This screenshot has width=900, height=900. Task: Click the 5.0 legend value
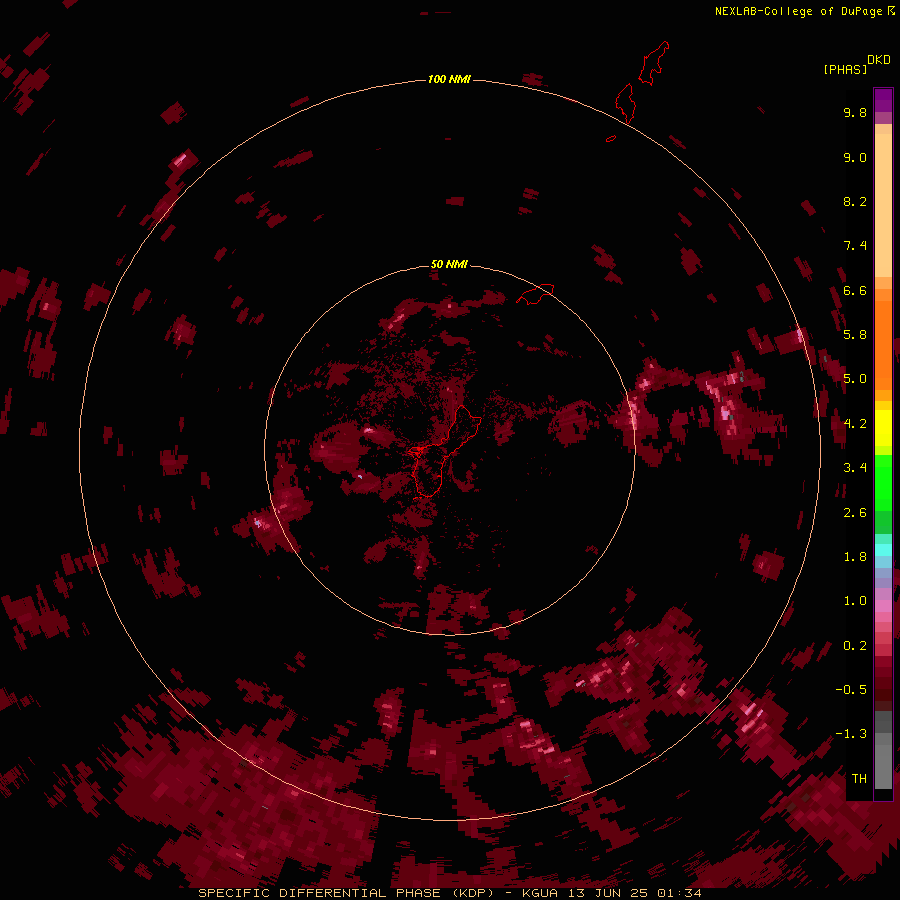point(855,379)
